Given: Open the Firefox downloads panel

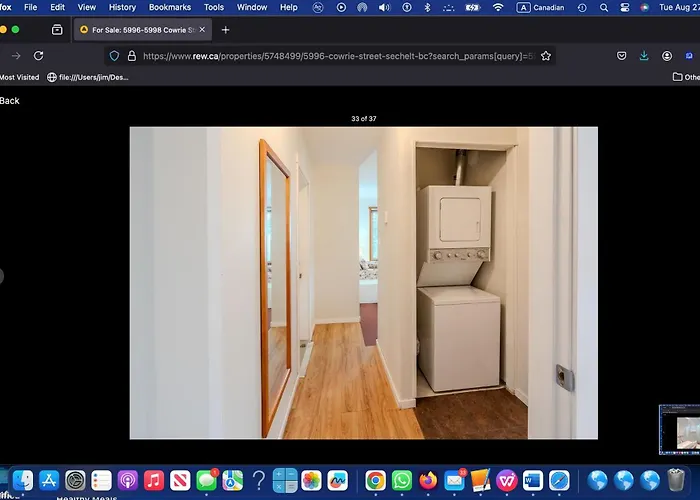Looking at the screenshot, I should [644, 56].
